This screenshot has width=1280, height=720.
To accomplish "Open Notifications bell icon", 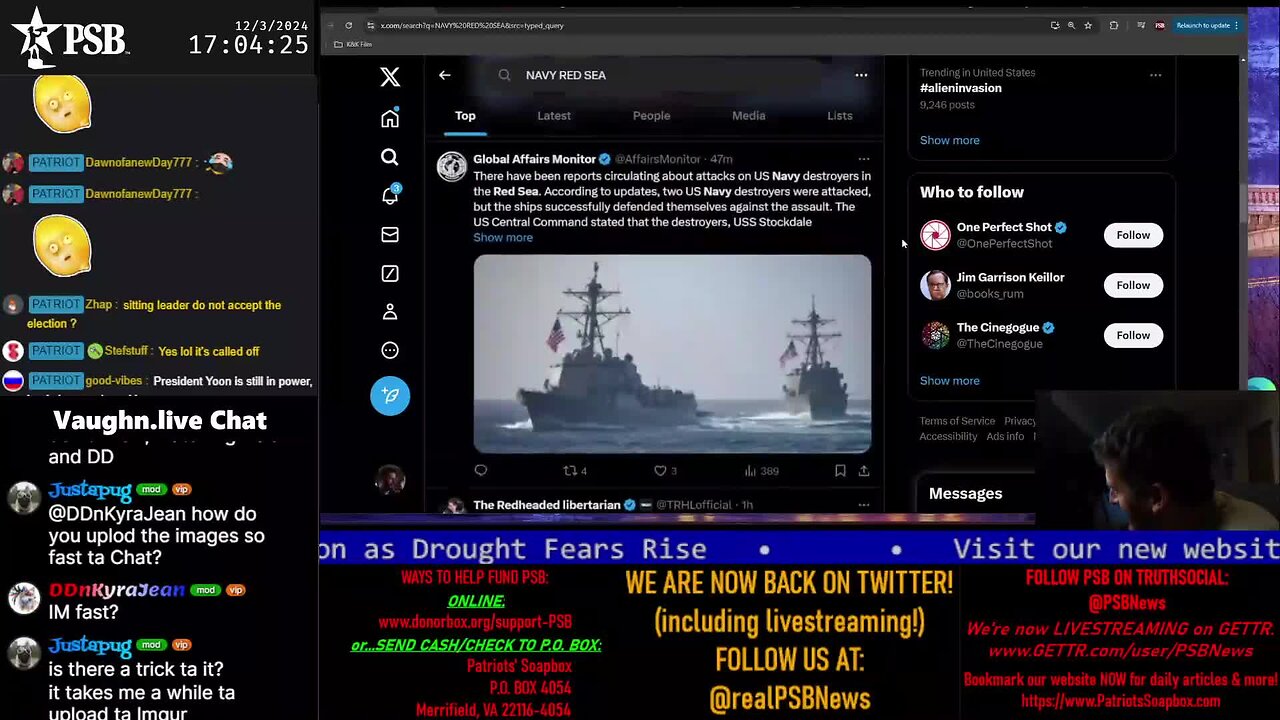I will 390,195.
